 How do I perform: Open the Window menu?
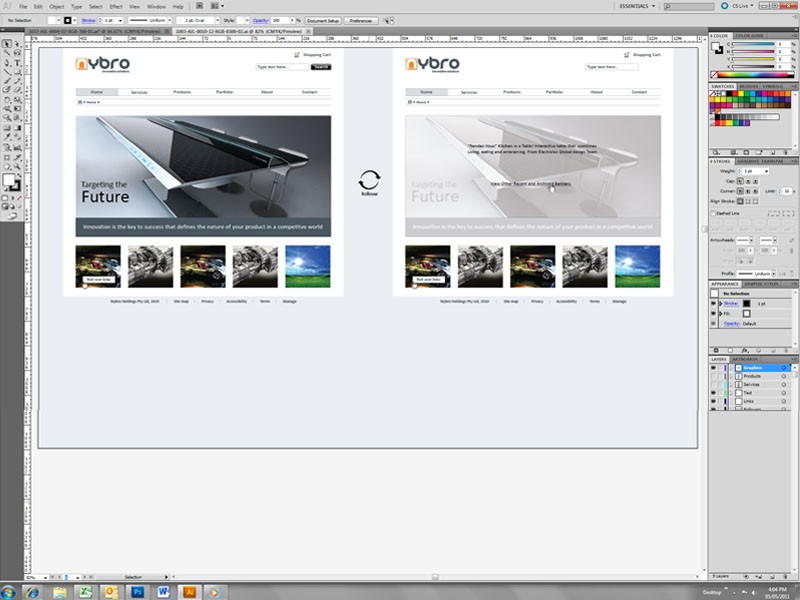[x=156, y=7]
